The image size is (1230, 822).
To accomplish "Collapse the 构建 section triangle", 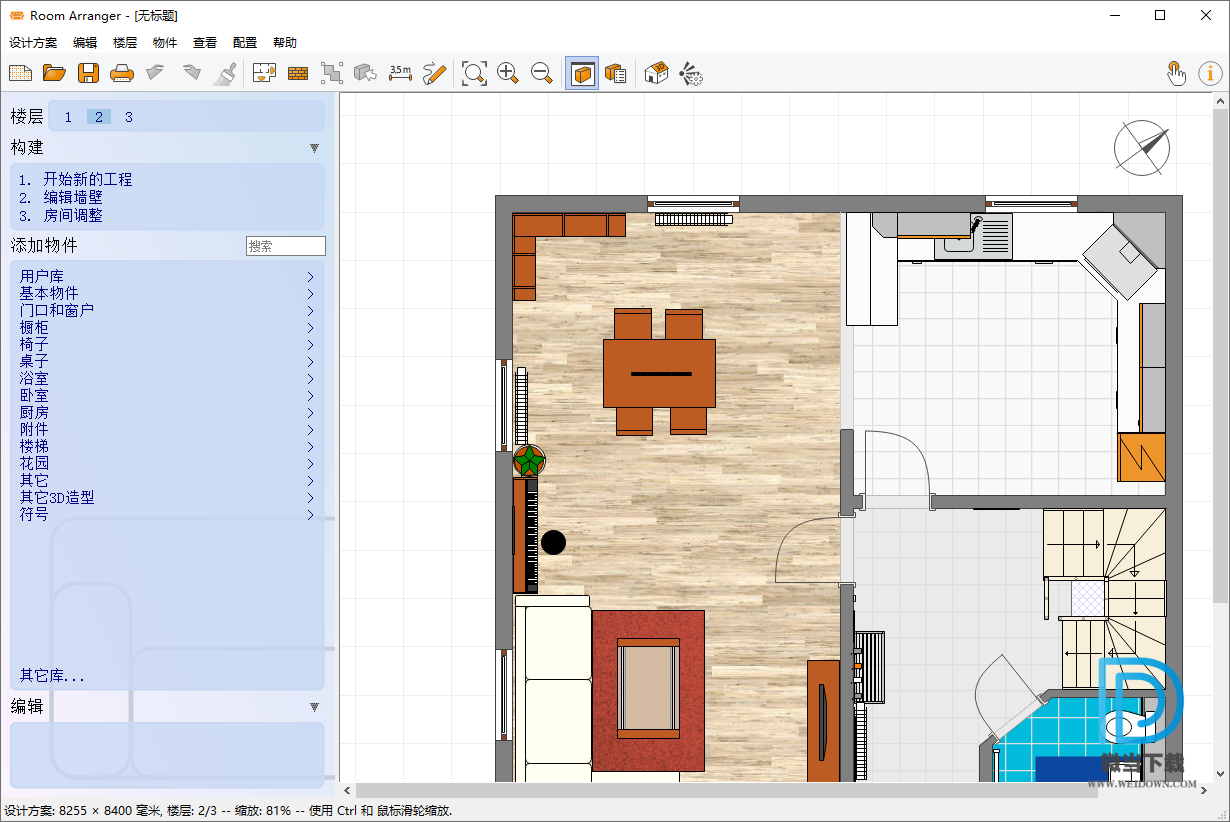I will click(314, 148).
